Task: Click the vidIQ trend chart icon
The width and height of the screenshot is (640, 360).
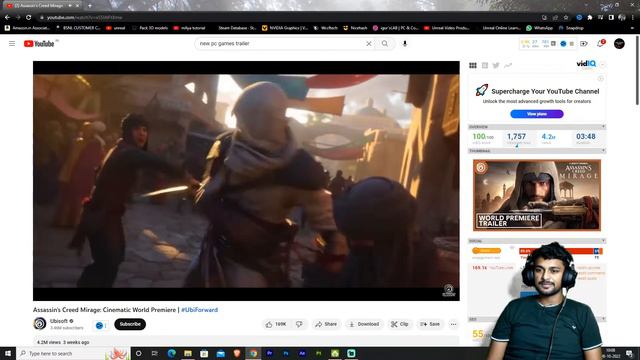Action: [x=508, y=65]
